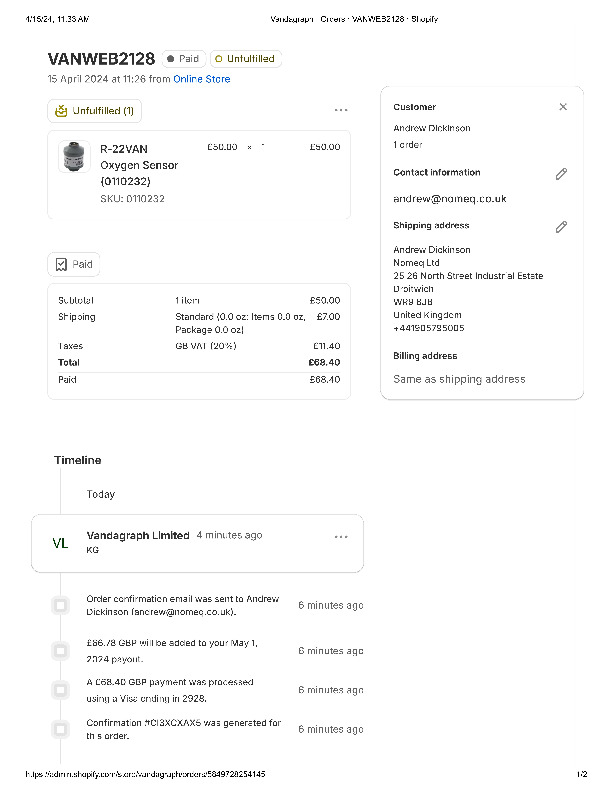Click the 1 order customer link
This screenshot has width=612, height=792.
[408, 145]
